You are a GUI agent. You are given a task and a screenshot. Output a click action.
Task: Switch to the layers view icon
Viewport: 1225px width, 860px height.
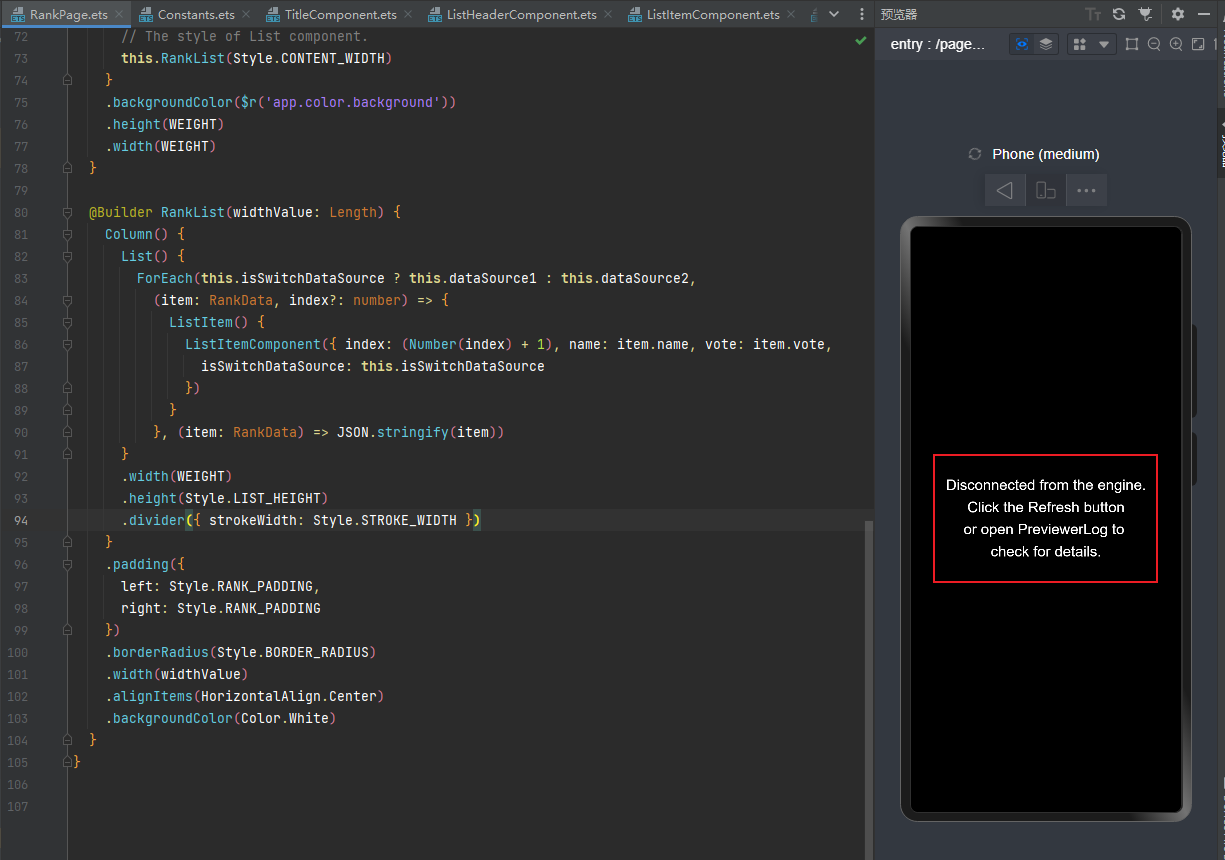pos(1045,44)
